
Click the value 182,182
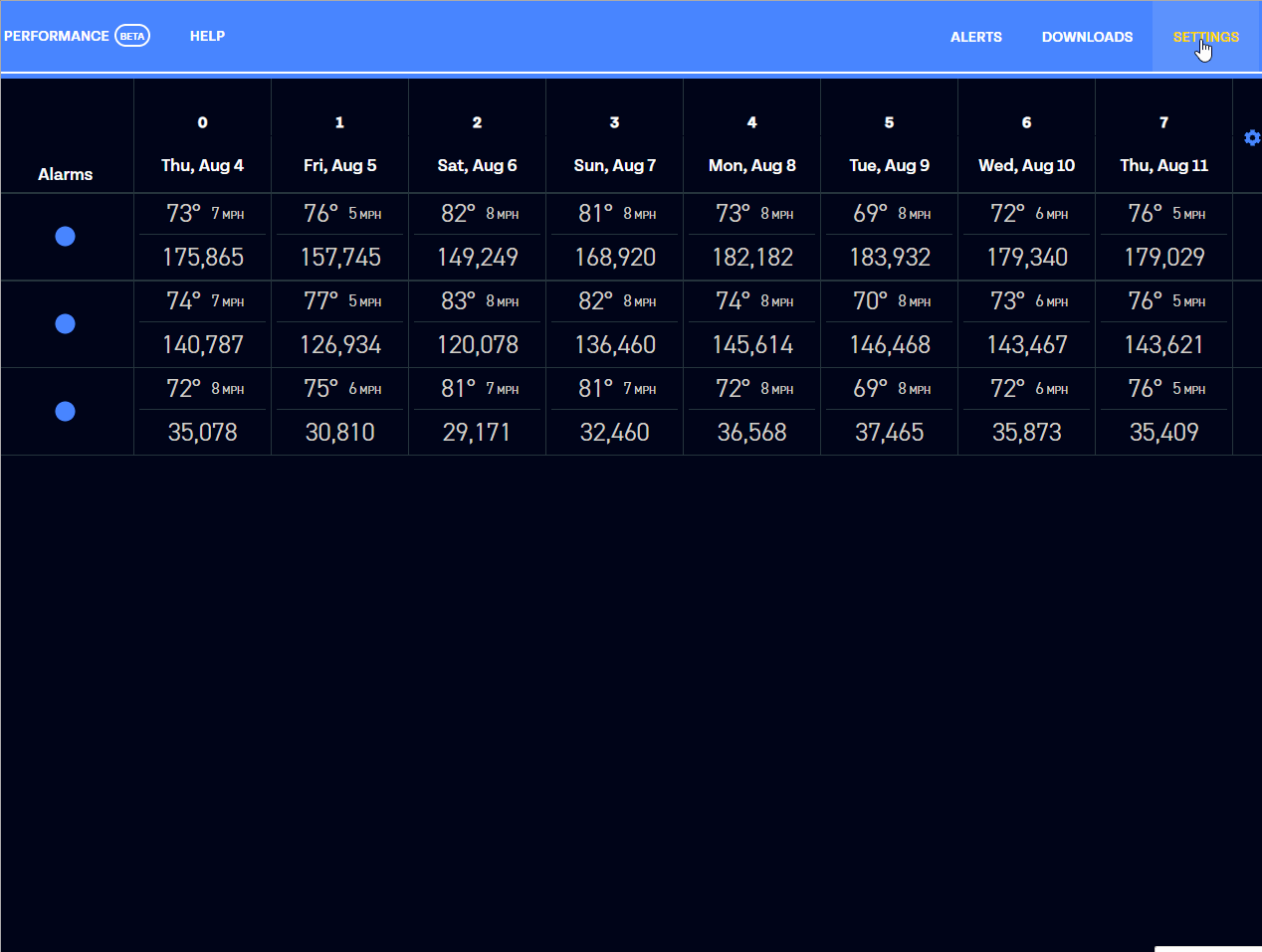pos(752,258)
